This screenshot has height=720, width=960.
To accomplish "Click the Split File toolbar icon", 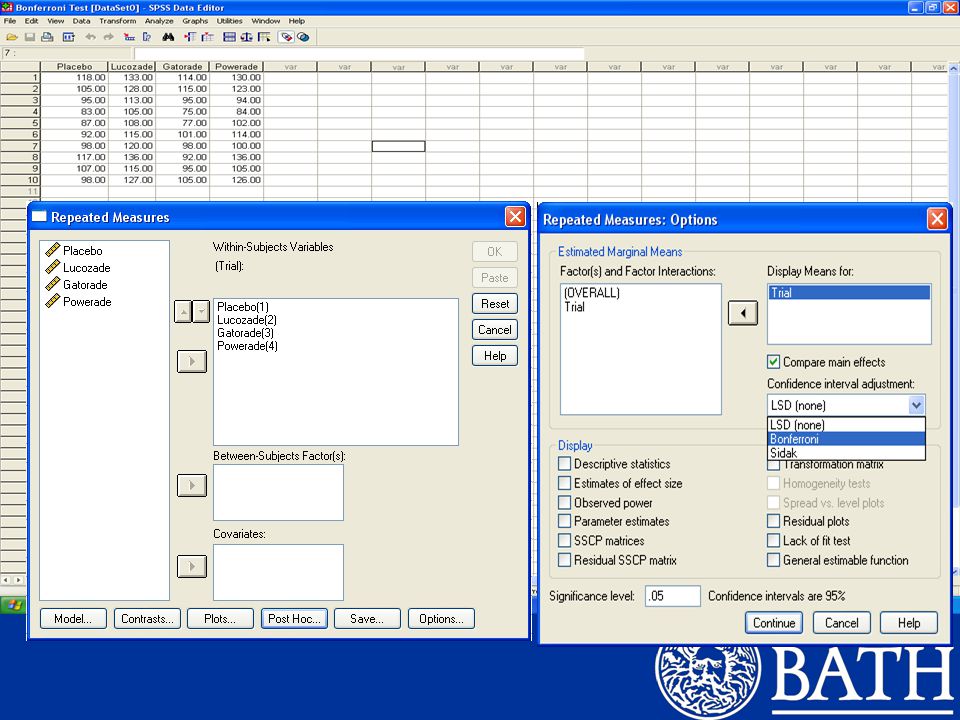I will 230,37.
